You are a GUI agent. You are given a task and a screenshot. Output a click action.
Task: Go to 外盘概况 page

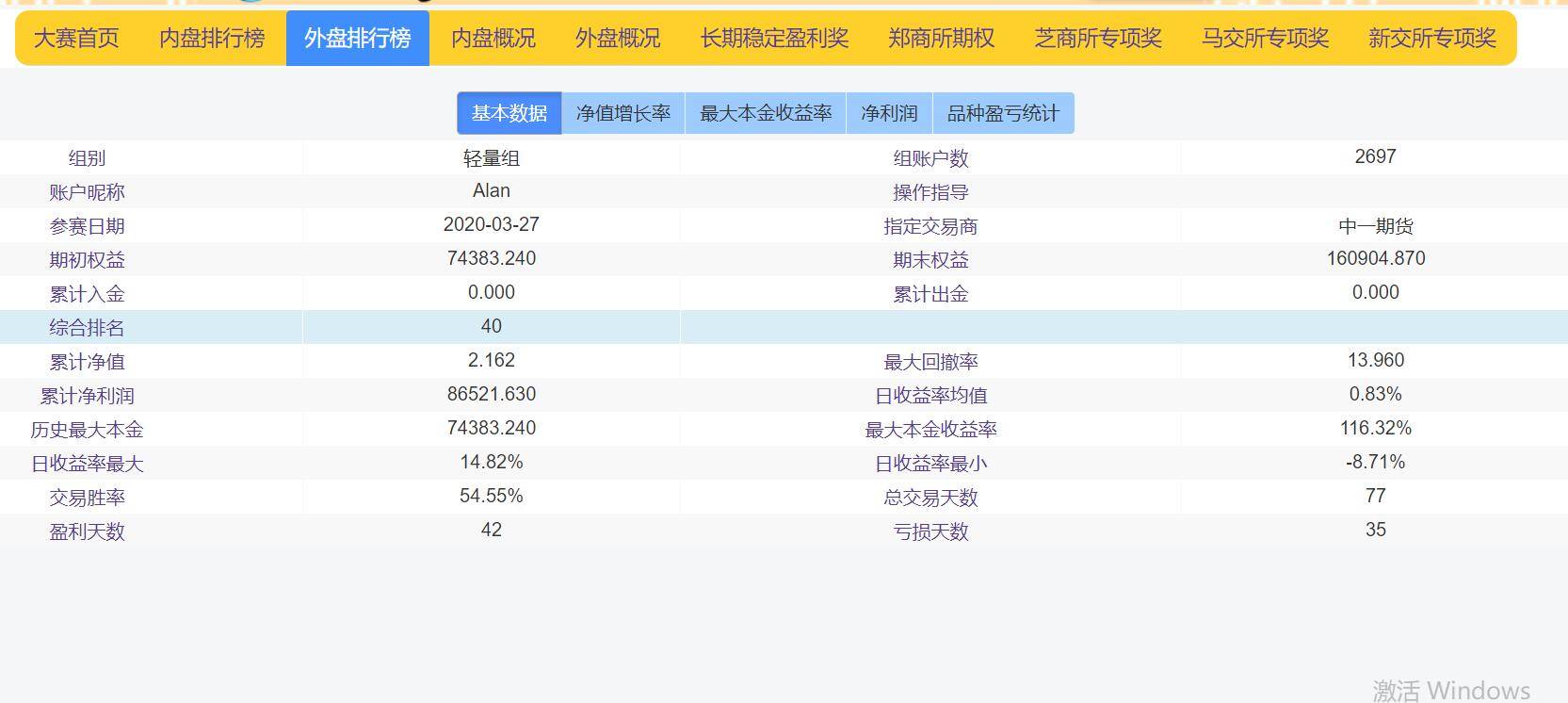pyautogui.click(x=618, y=39)
